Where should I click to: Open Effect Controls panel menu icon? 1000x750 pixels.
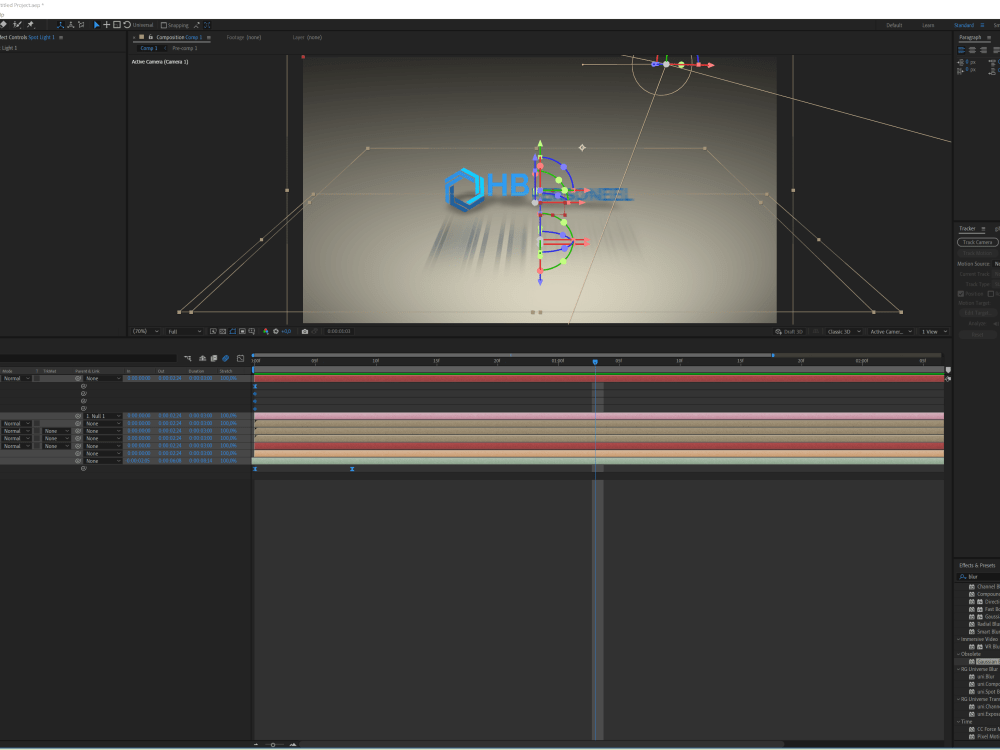pyautogui.click(x=61, y=38)
